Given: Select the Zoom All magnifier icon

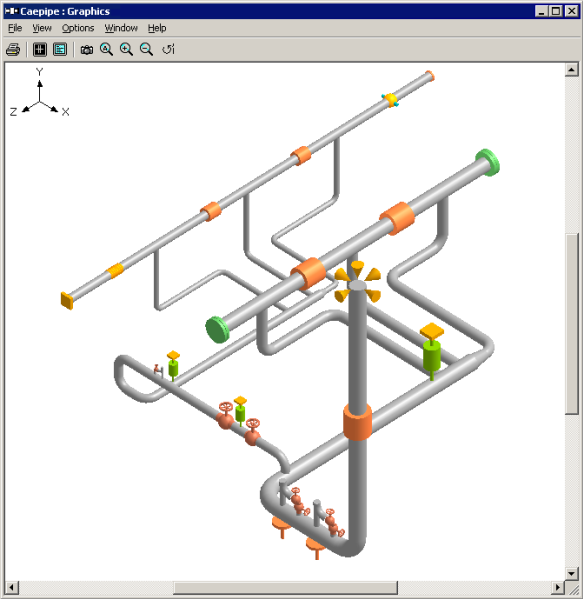Looking at the screenshot, I should pyautogui.click(x=106, y=49).
